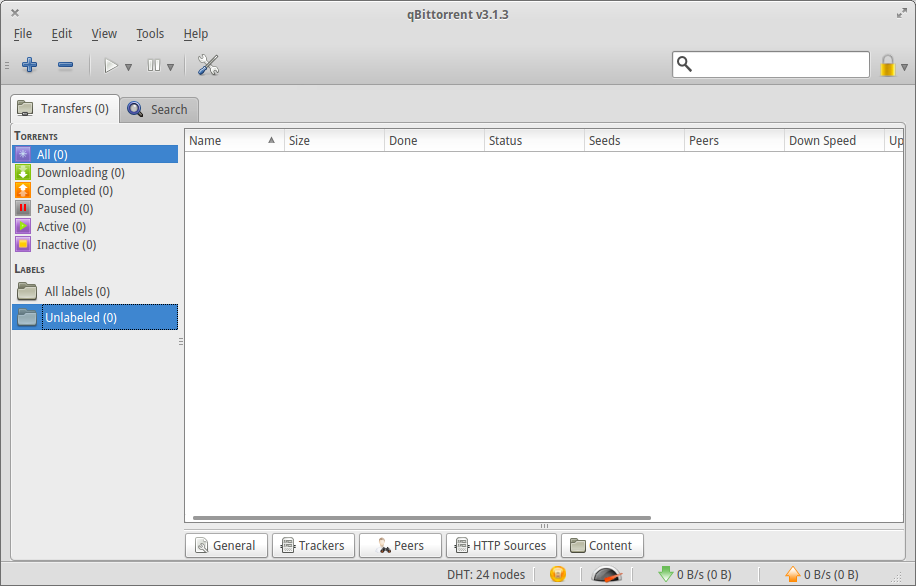Sort by the Status column header
Image resolution: width=916 pixels, height=586 pixels.
coord(534,141)
